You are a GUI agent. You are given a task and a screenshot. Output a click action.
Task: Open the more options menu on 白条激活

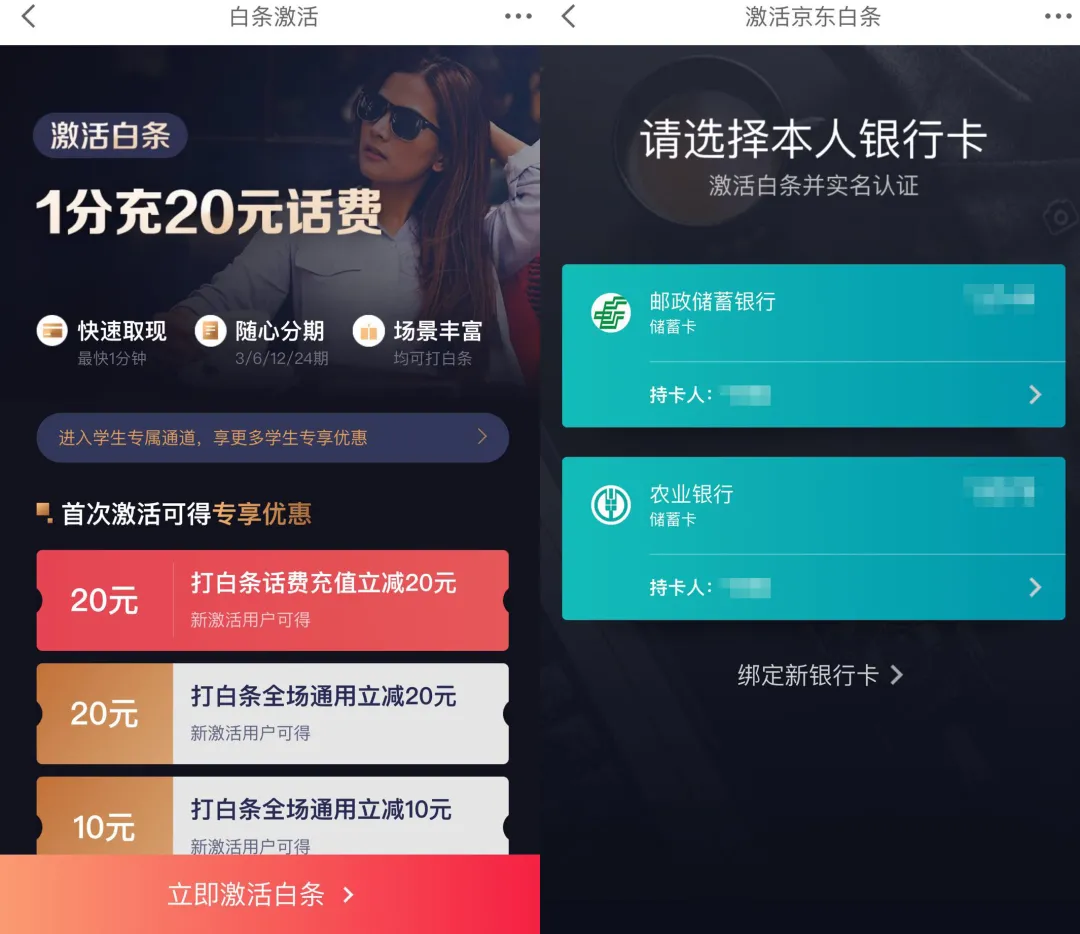click(x=518, y=16)
